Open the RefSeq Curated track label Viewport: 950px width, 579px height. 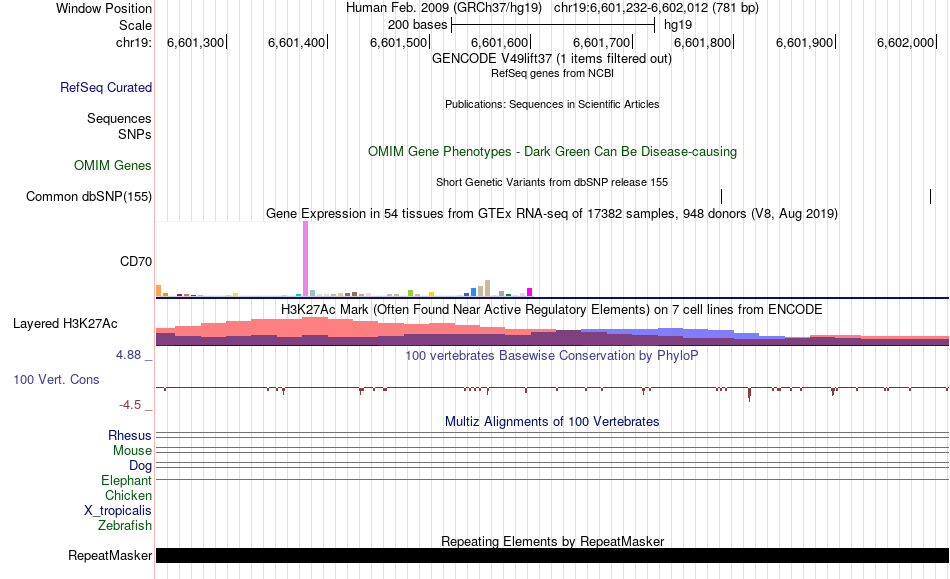[106, 87]
